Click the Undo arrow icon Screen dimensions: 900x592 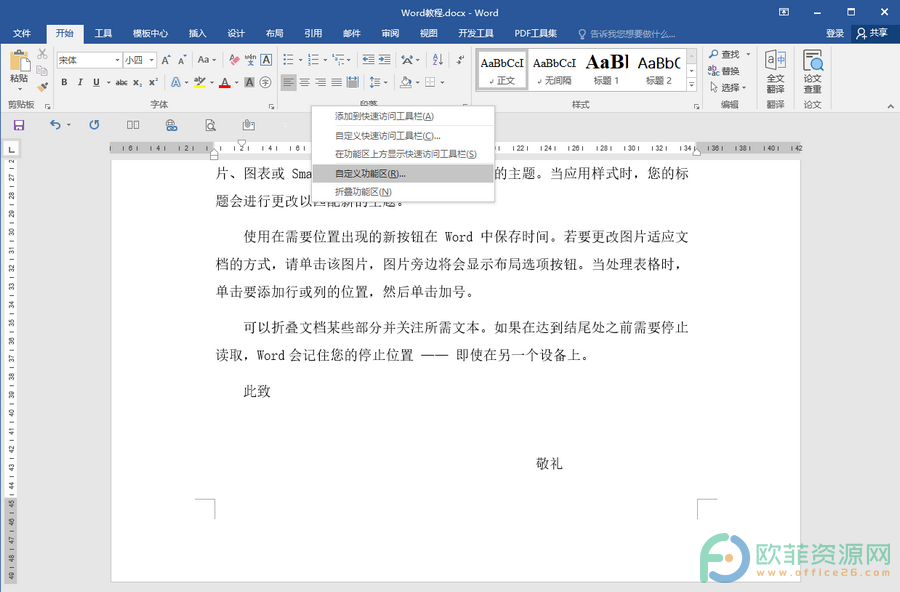point(55,125)
